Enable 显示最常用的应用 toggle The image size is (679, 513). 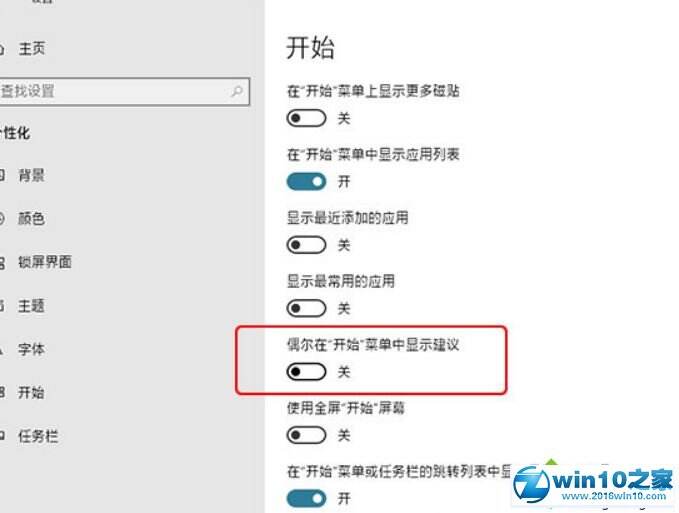click(306, 308)
